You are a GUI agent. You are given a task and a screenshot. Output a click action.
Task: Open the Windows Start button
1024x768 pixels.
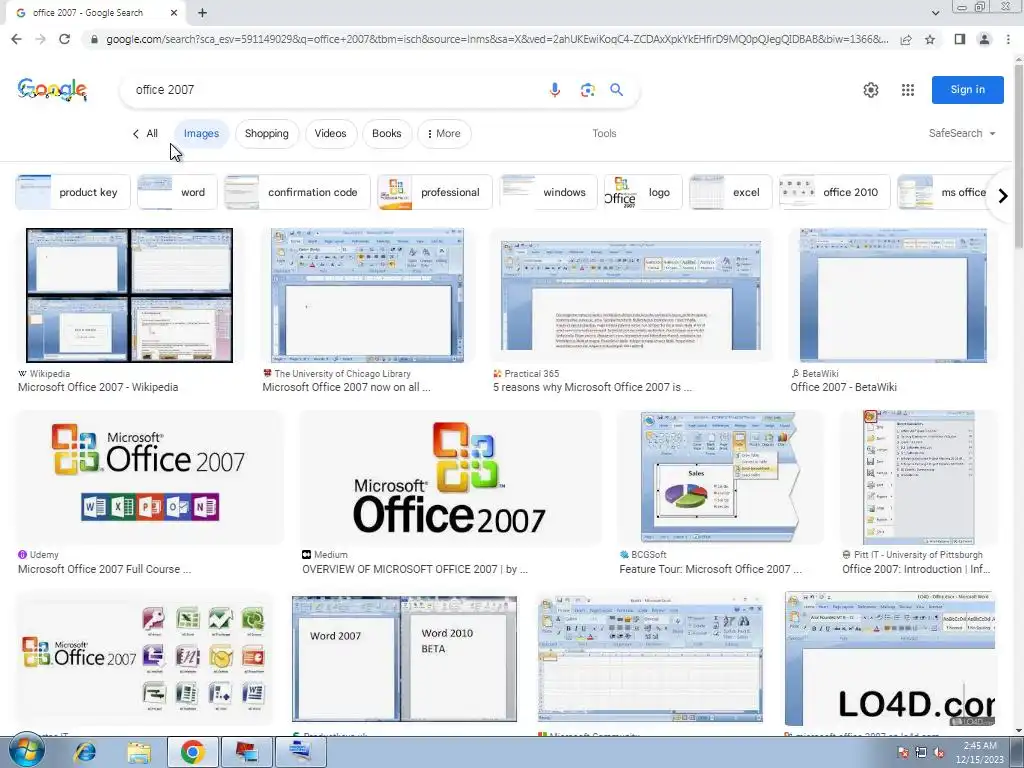[x=27, y=751]
